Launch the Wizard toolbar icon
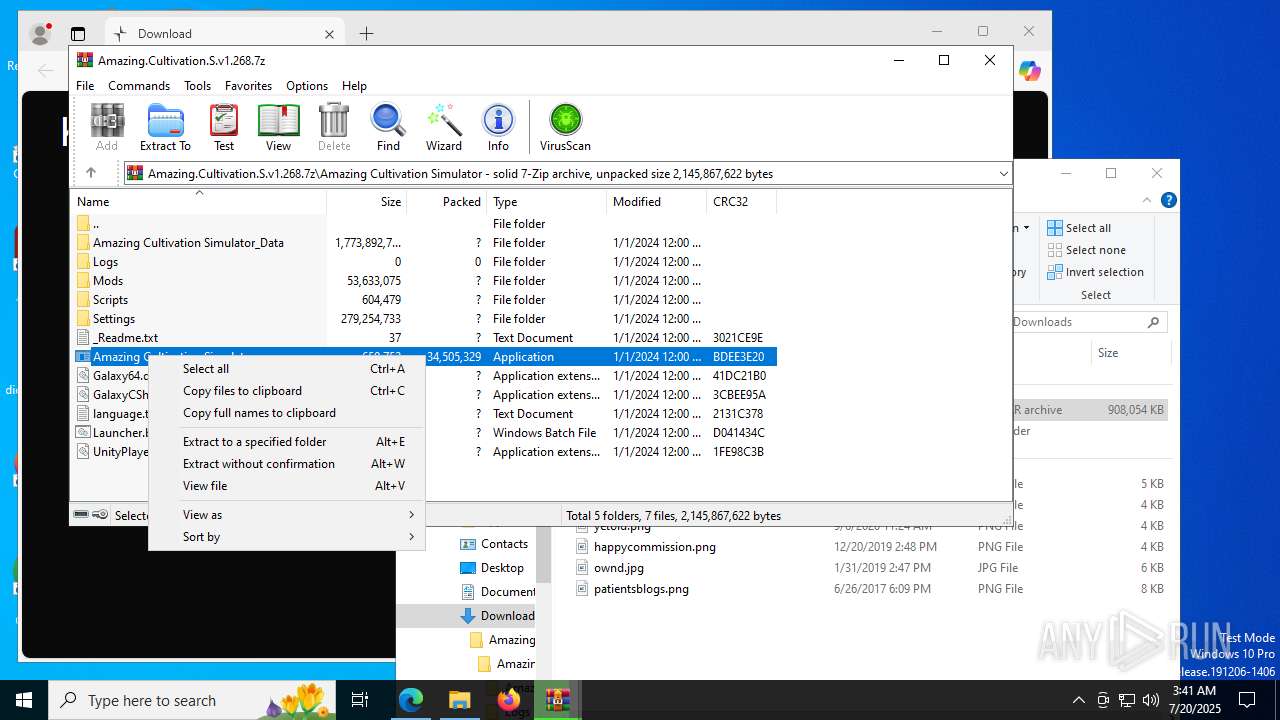The width and height of the screenshot is (1280, 720). pyautogui.click(x=444, y=128)
